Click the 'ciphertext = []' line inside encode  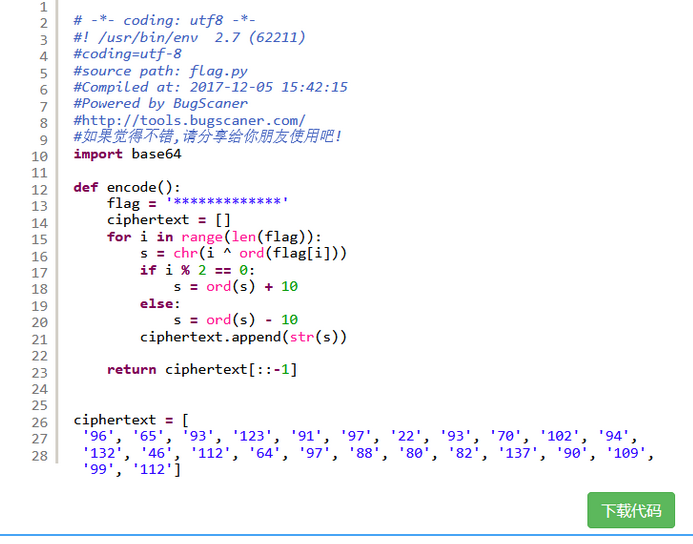pos(169,220)
